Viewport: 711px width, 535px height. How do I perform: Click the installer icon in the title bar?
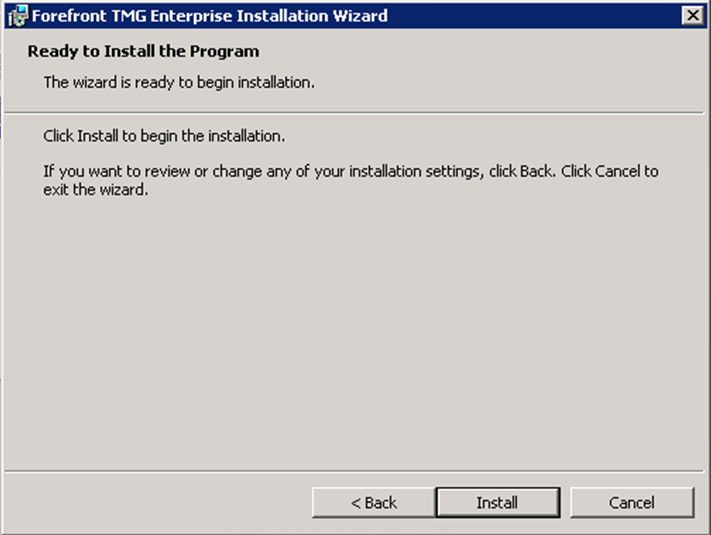coord(18,15)
